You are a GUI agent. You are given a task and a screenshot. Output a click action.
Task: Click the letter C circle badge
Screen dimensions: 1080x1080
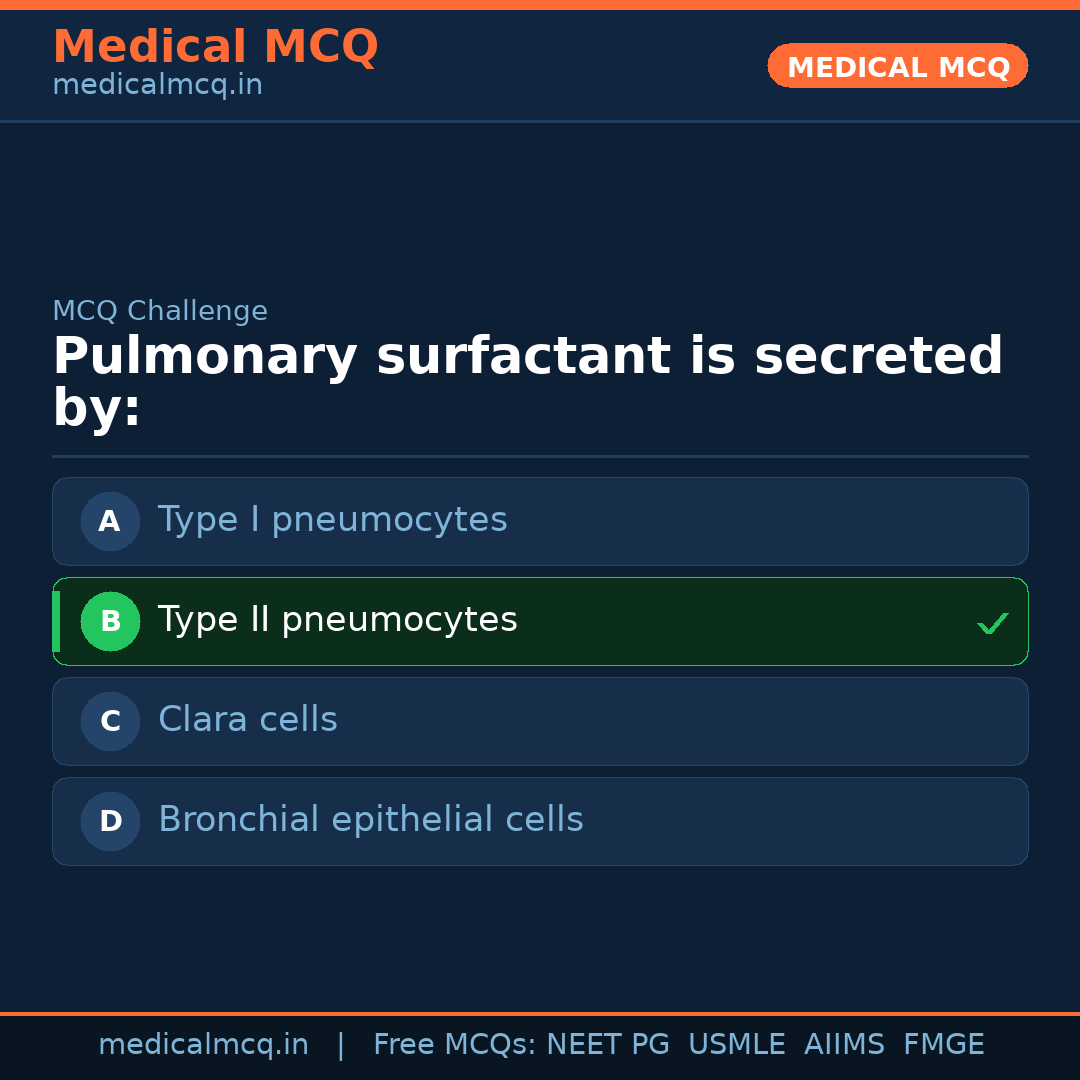[x=110, y=721]
